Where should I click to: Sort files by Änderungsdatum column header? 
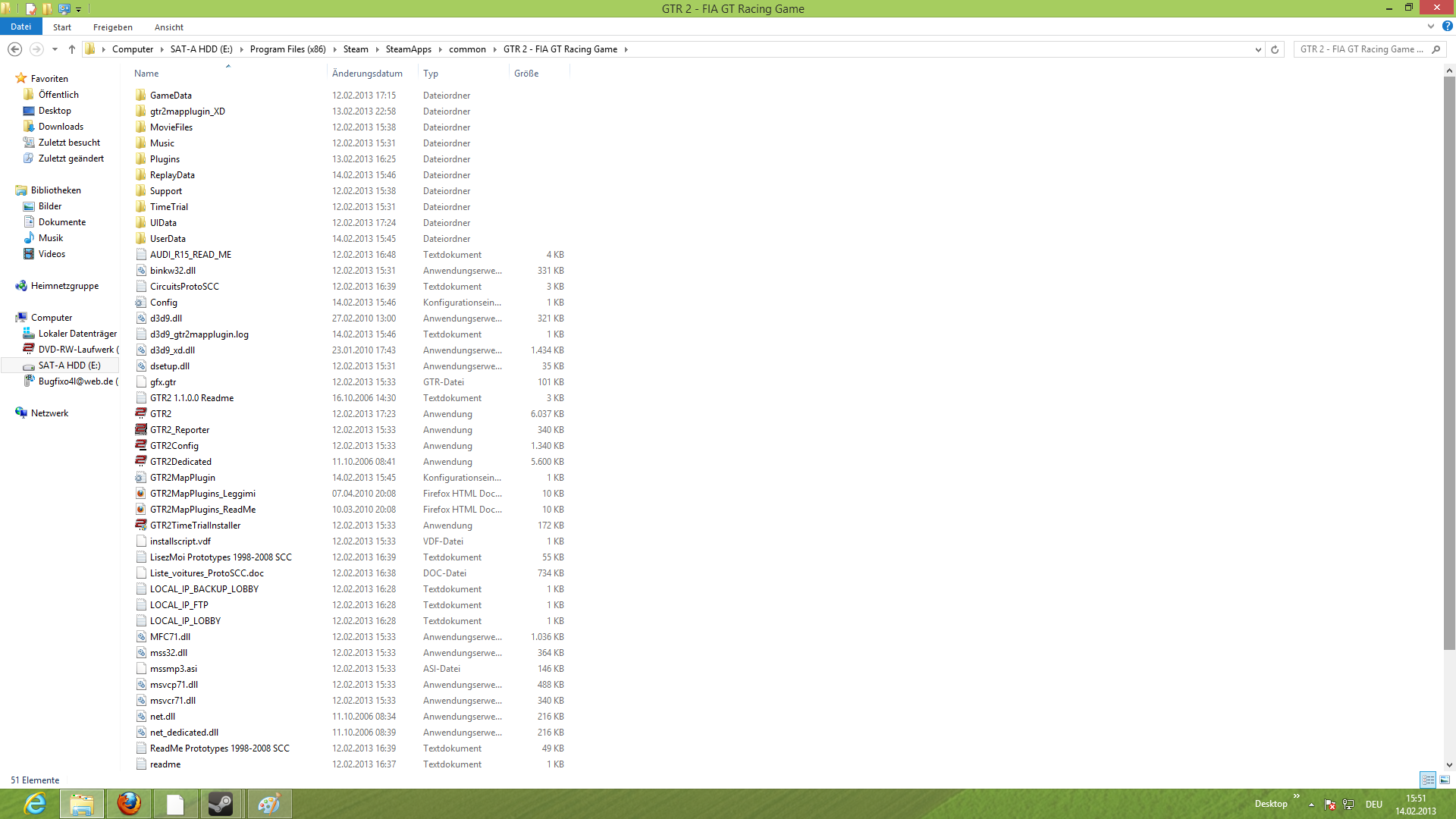pyautogui.click(x=367, y=74)
